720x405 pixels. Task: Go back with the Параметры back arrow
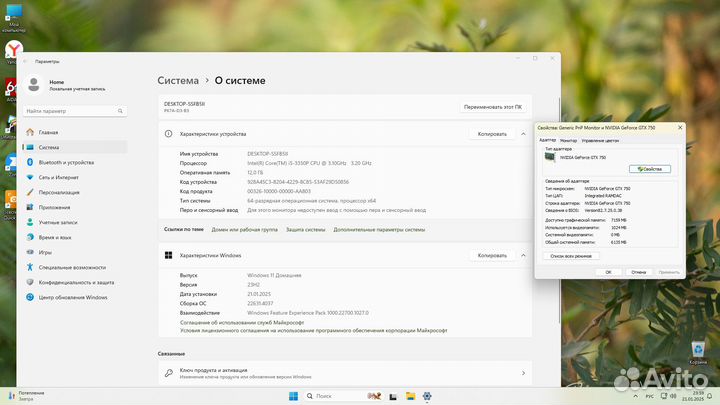25,61
